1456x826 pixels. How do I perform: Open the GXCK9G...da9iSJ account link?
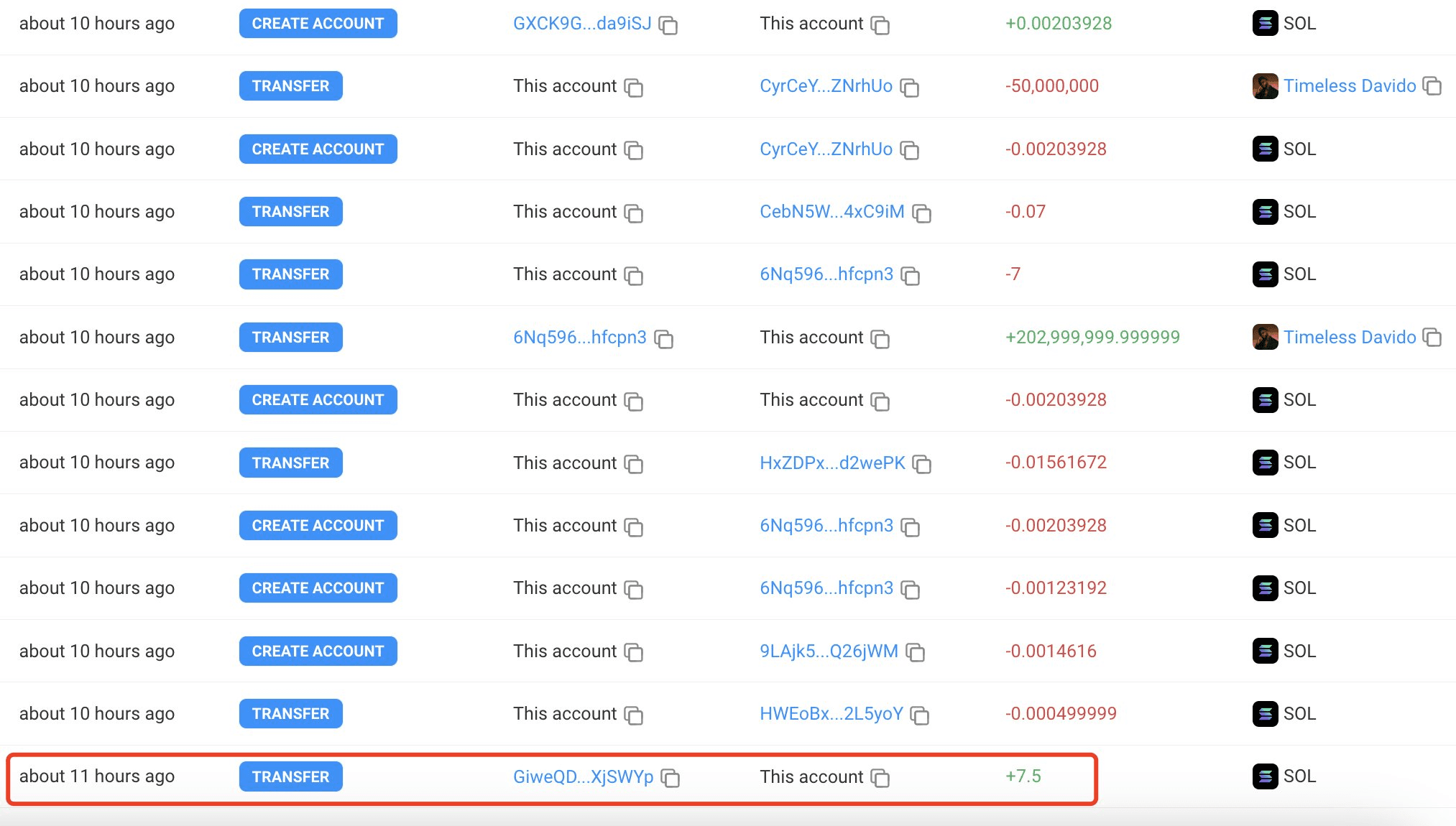point(582,24)
